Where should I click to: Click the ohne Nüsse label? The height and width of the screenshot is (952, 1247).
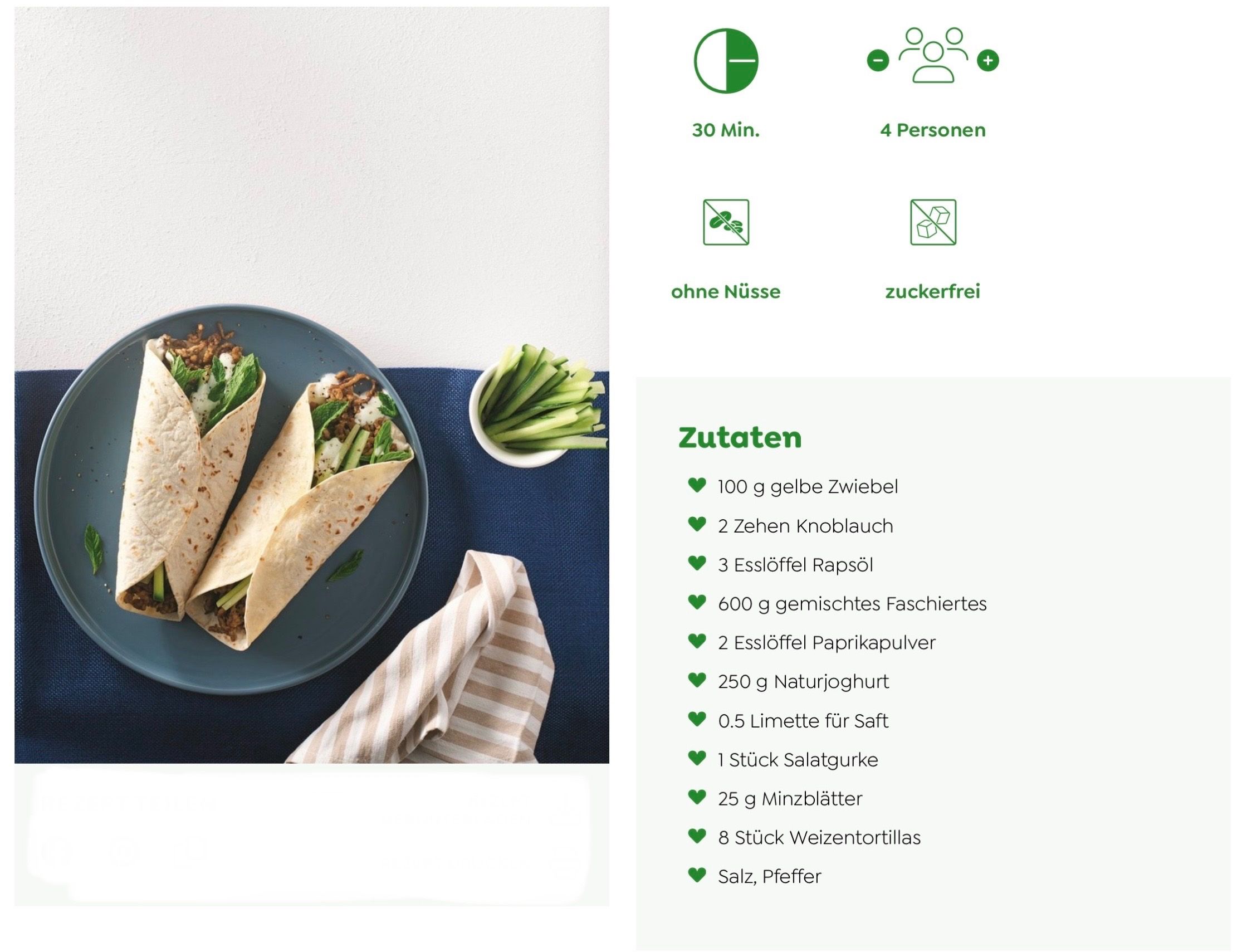(x=726, y=292)
